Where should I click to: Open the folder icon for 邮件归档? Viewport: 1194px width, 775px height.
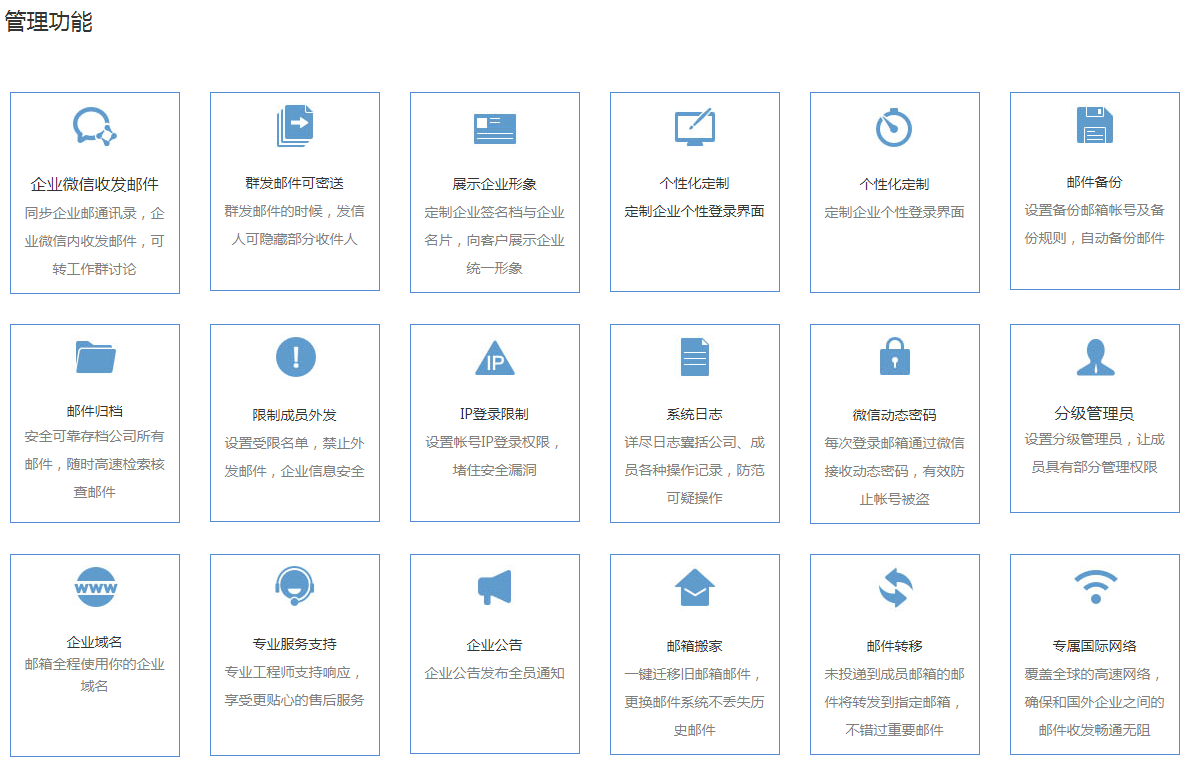[x=95, y=357]
